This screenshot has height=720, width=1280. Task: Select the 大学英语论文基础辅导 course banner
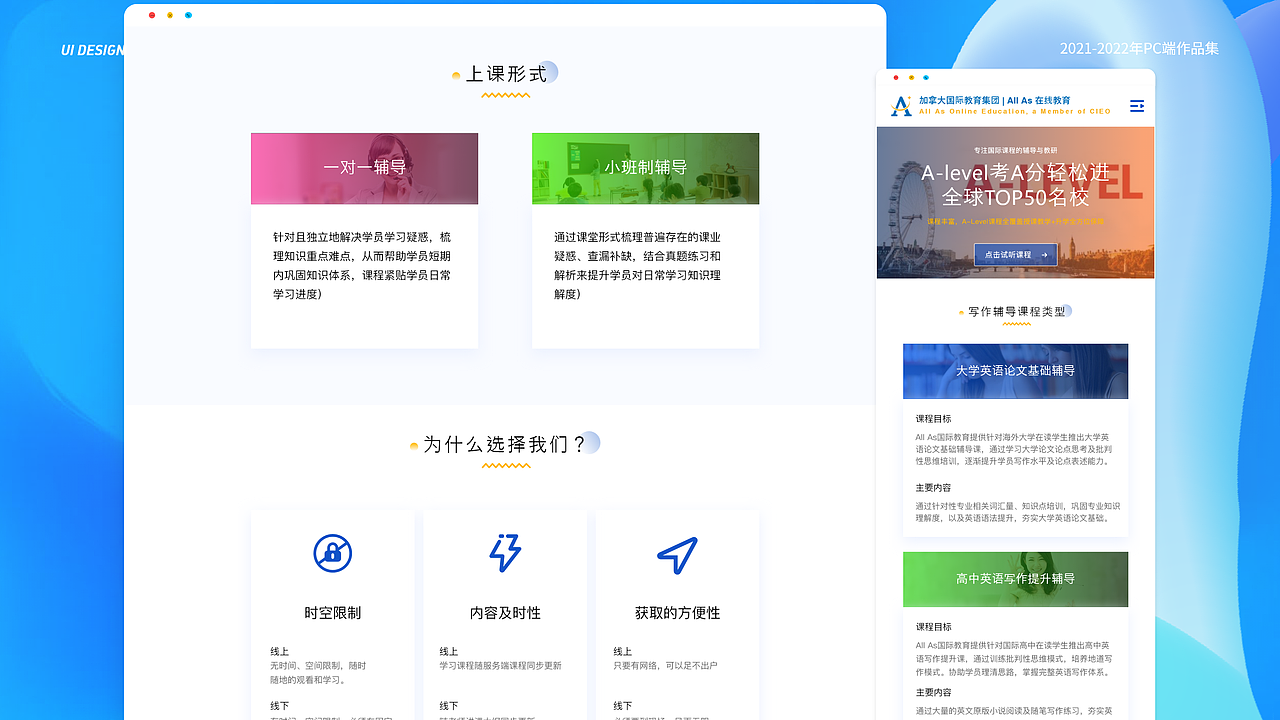click(1015, 371)
